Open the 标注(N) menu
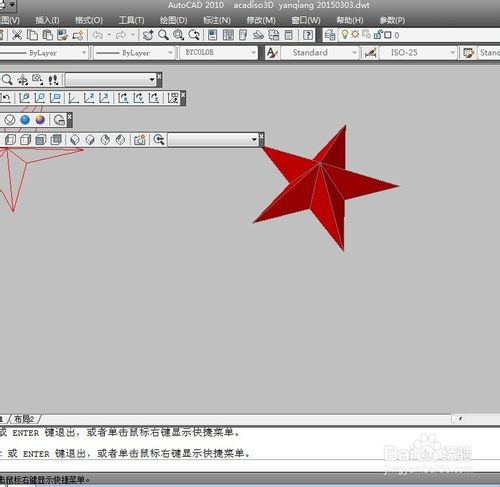This screenshot has height=487, width=500. tap(217, 20)
